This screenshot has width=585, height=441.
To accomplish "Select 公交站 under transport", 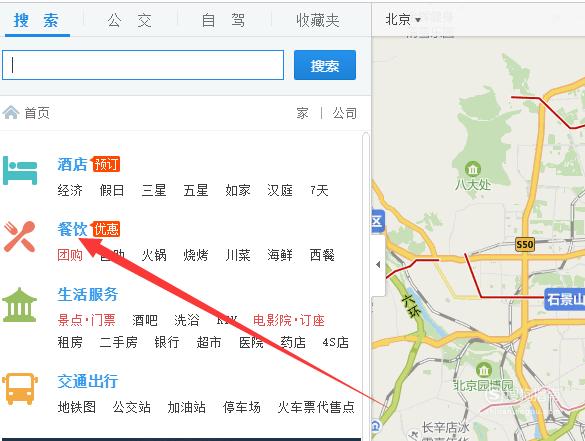I will (x=132, y=407).
